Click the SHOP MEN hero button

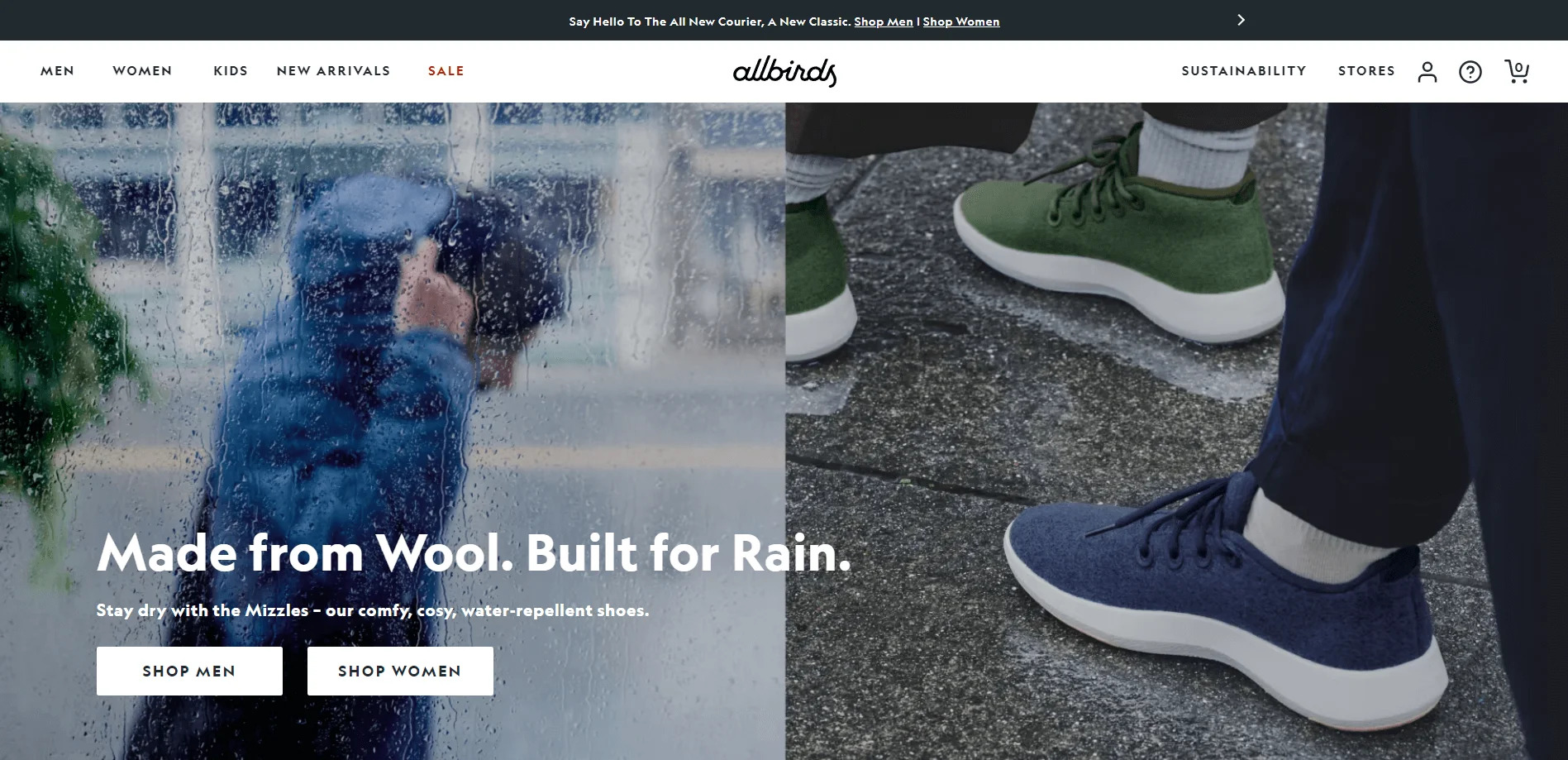click(189, 671)
